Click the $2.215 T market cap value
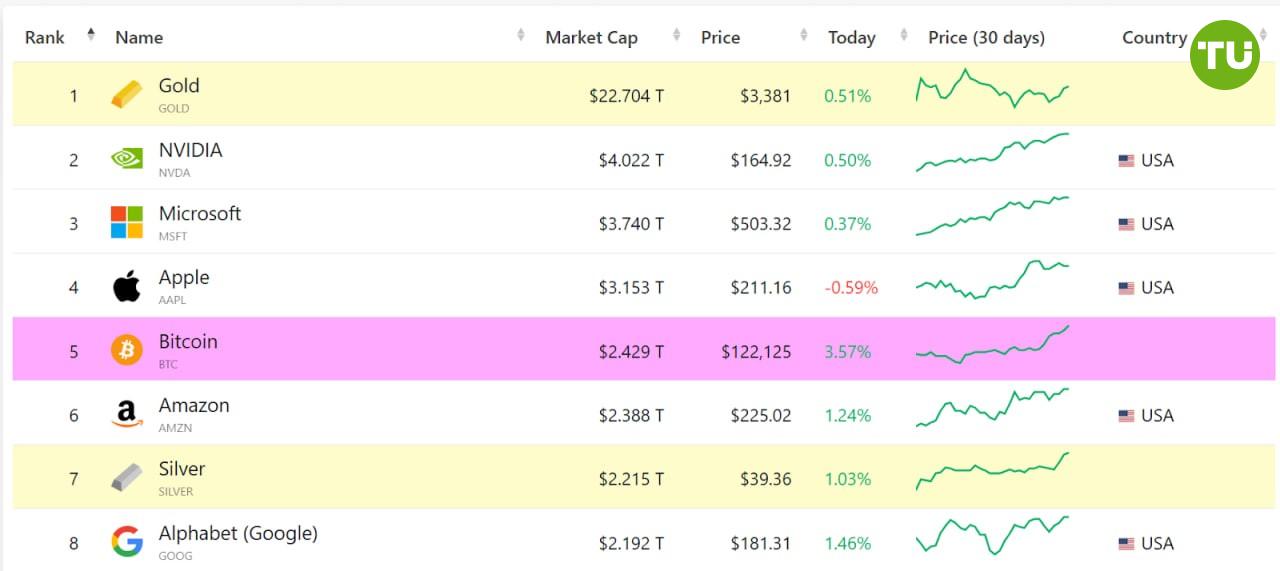This screenshot has height=571, width=1280. 631,480
